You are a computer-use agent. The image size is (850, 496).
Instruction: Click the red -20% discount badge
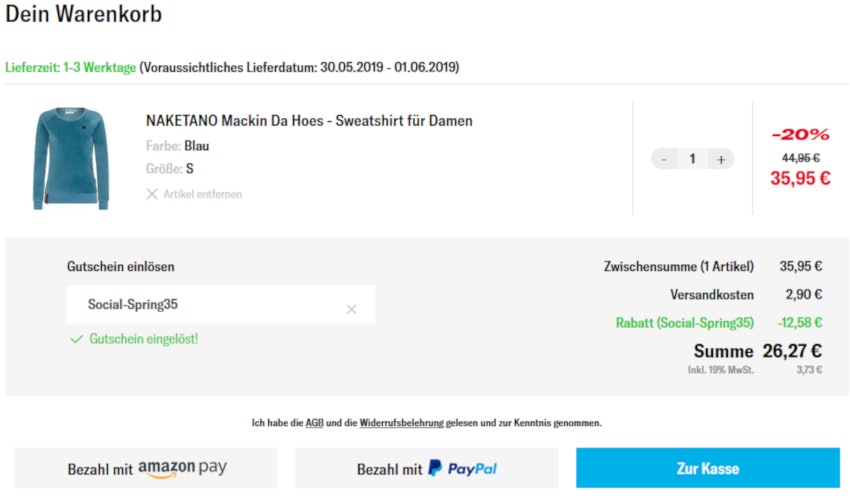click(x=800, y=134)
